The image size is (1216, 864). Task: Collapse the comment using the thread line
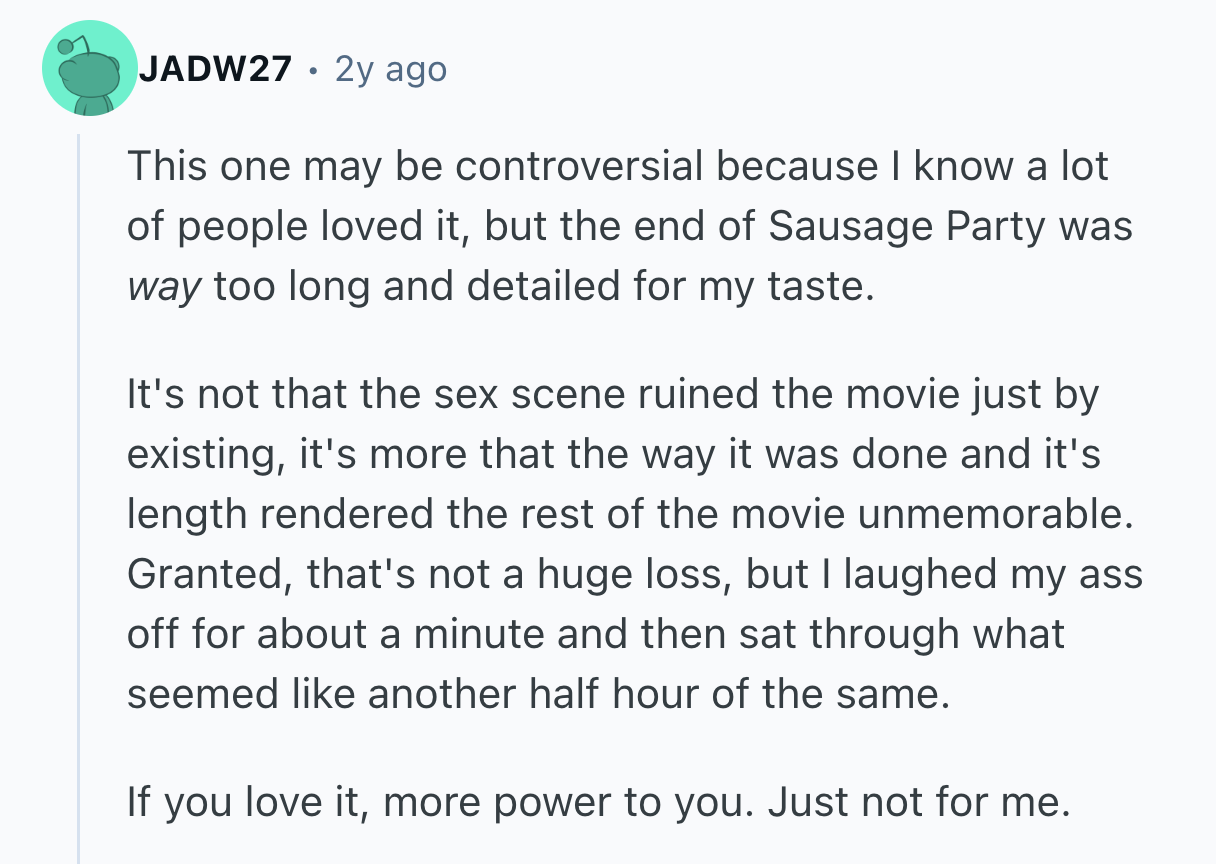pyautogui.click(x=78, y=500)
